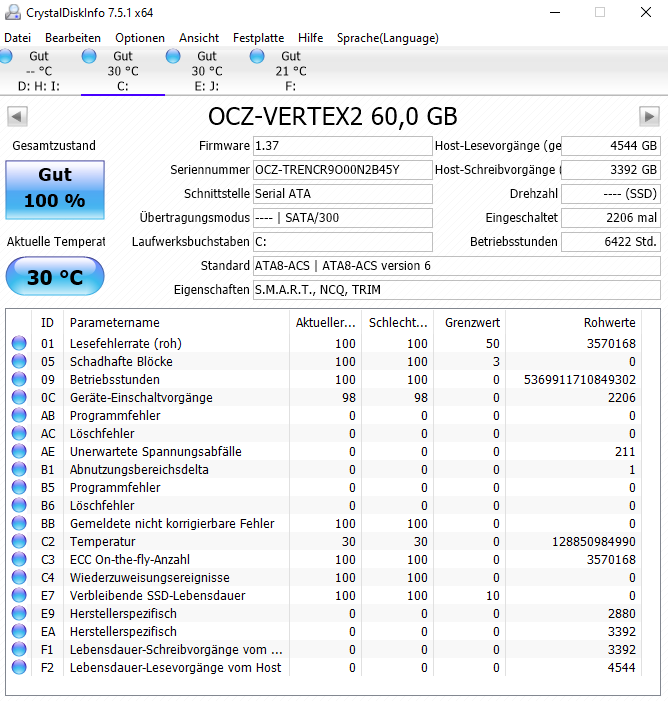Click Eingeschaltet value 2206 mal

[611, 218]
